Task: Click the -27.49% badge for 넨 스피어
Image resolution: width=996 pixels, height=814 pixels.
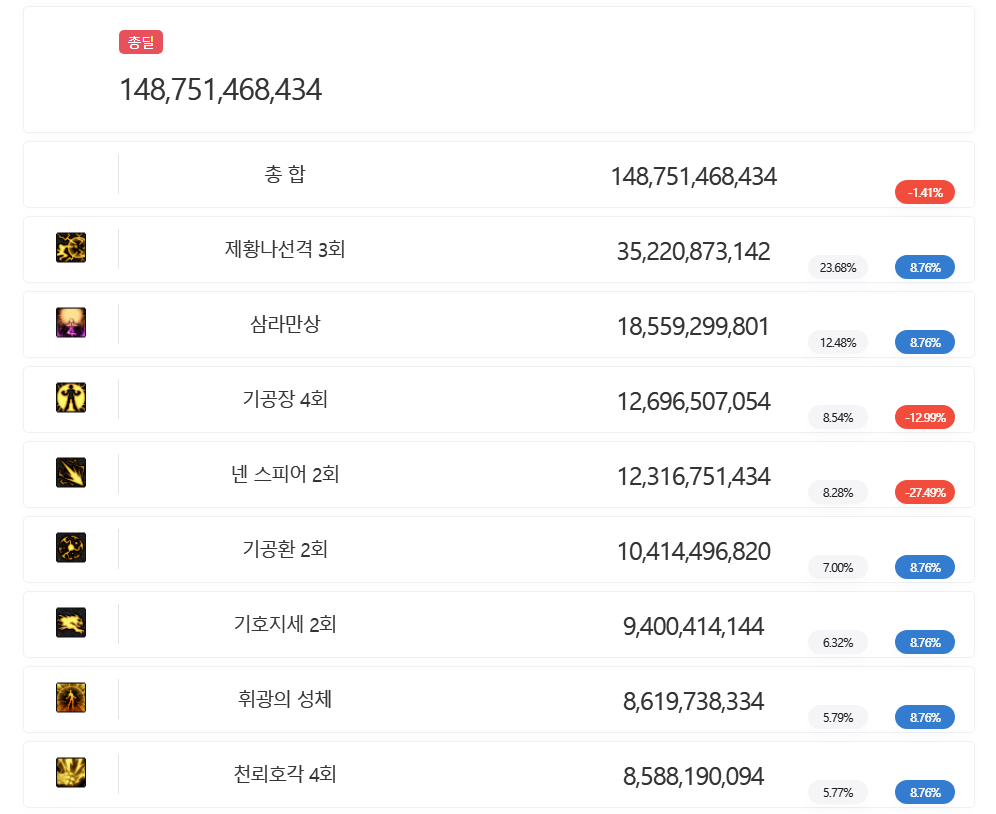Action: tap(924, 492)
